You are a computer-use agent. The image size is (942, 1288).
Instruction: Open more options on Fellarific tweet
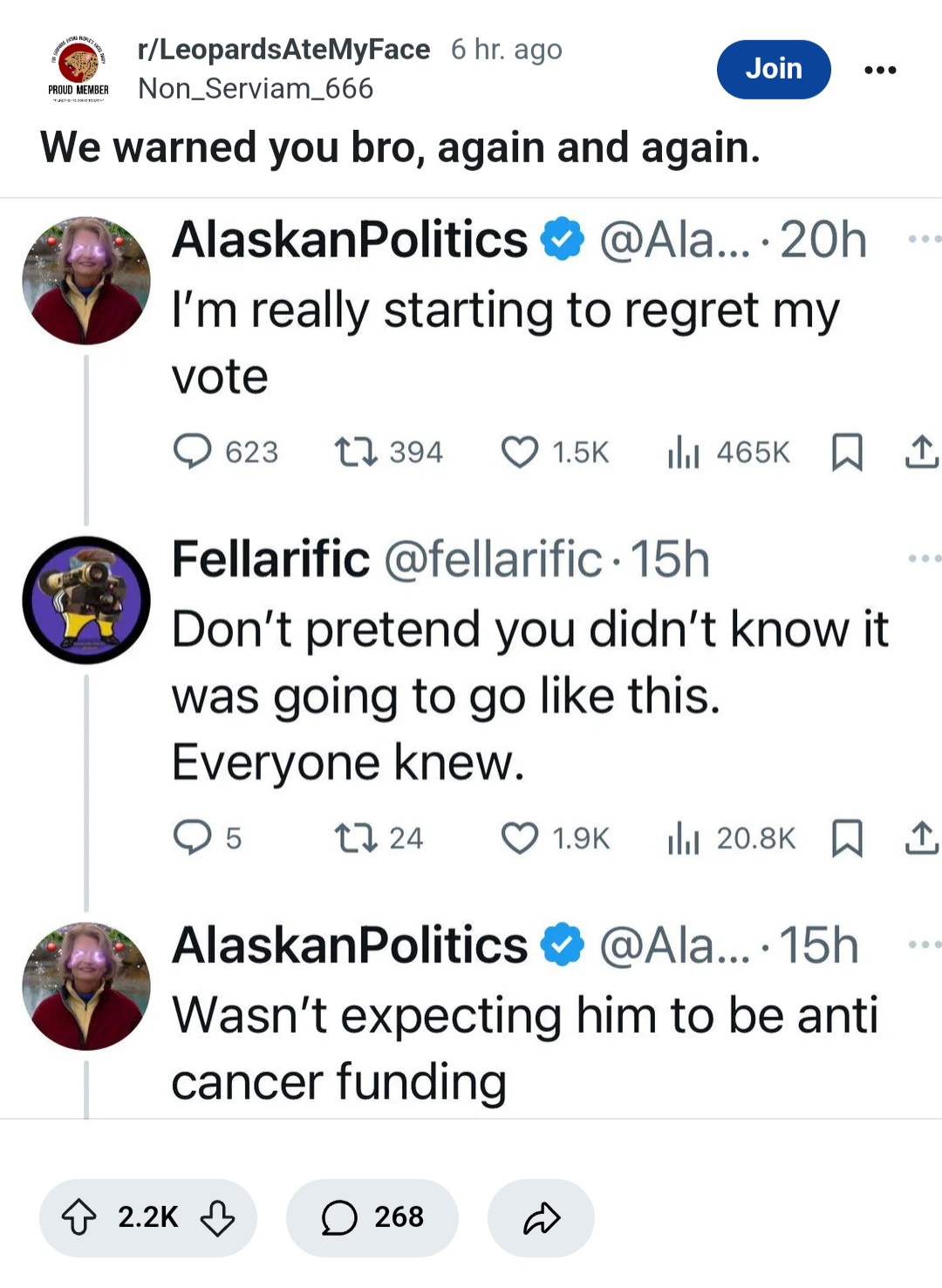(924, 558)
